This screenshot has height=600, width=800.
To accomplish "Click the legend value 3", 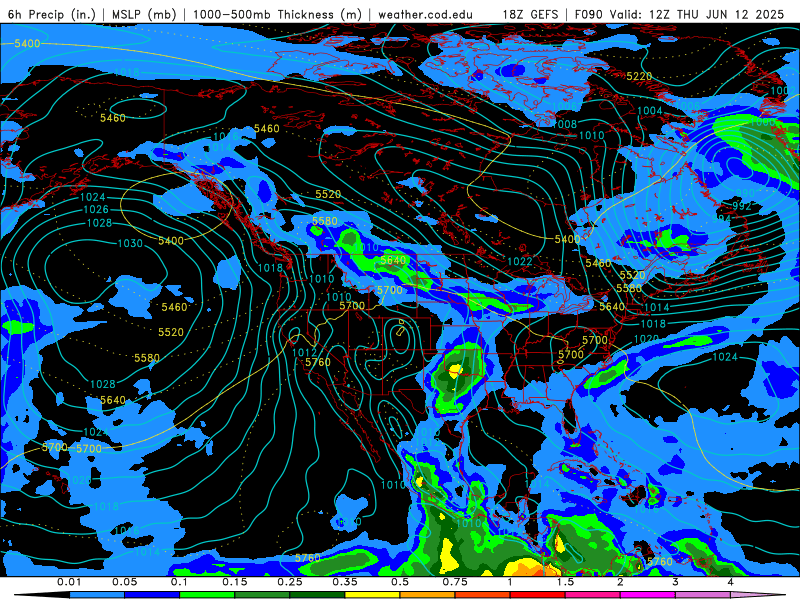I will point(675,582).
